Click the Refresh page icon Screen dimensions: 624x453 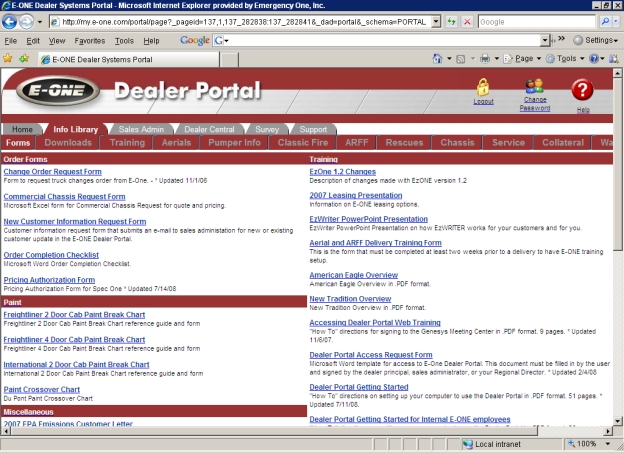point(451,21)
